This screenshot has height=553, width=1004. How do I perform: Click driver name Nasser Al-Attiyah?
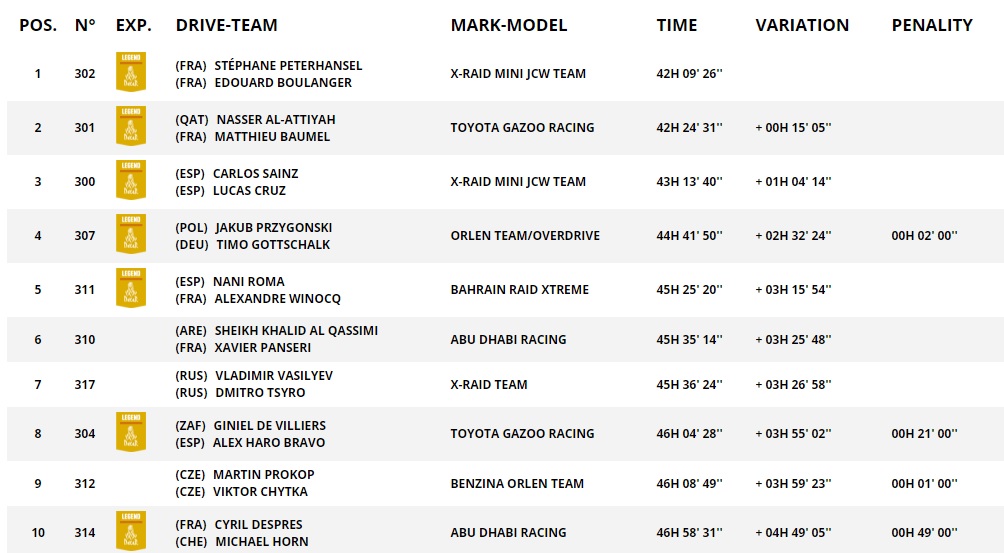coord(275,119)
